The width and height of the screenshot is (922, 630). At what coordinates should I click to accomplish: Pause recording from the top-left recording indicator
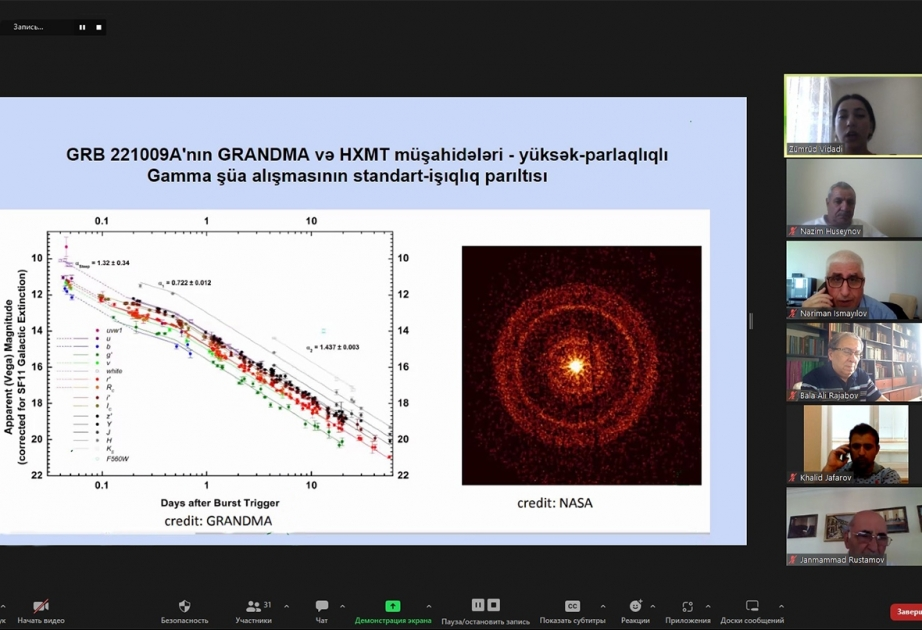(x=82, y=27)
